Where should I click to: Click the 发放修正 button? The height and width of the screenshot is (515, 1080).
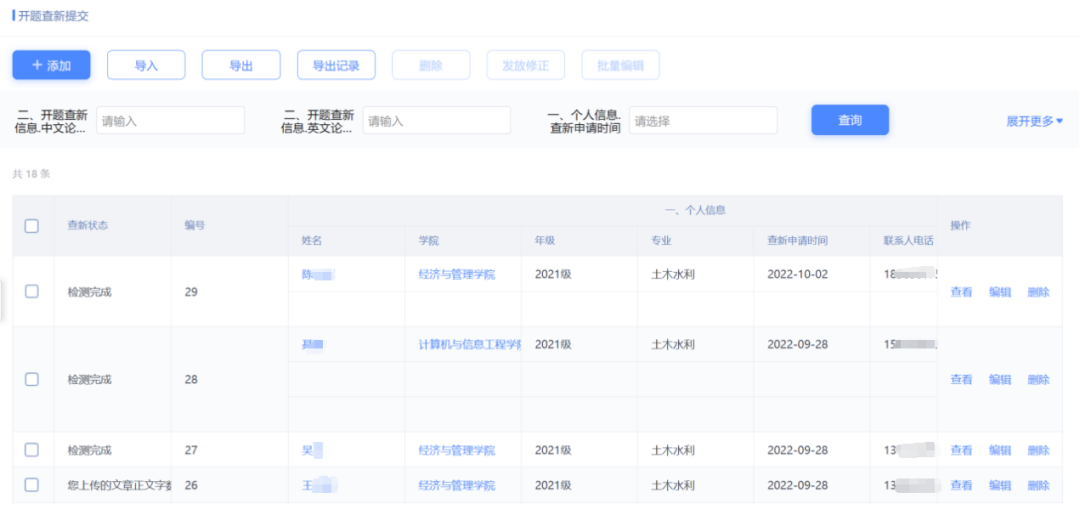526,65
